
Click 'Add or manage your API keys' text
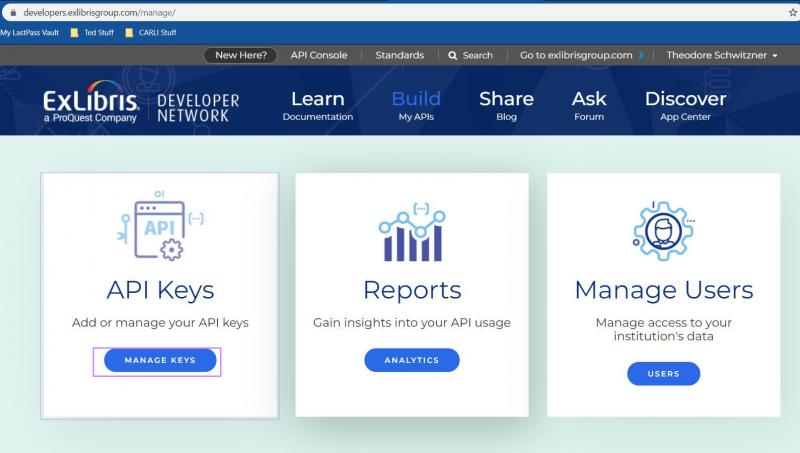coord(160,322)
